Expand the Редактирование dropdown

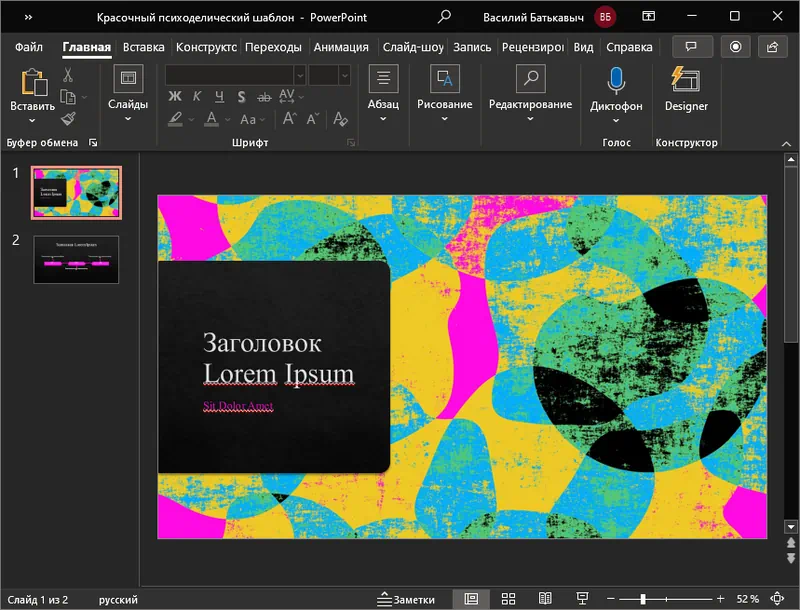(x=530, y=118)
